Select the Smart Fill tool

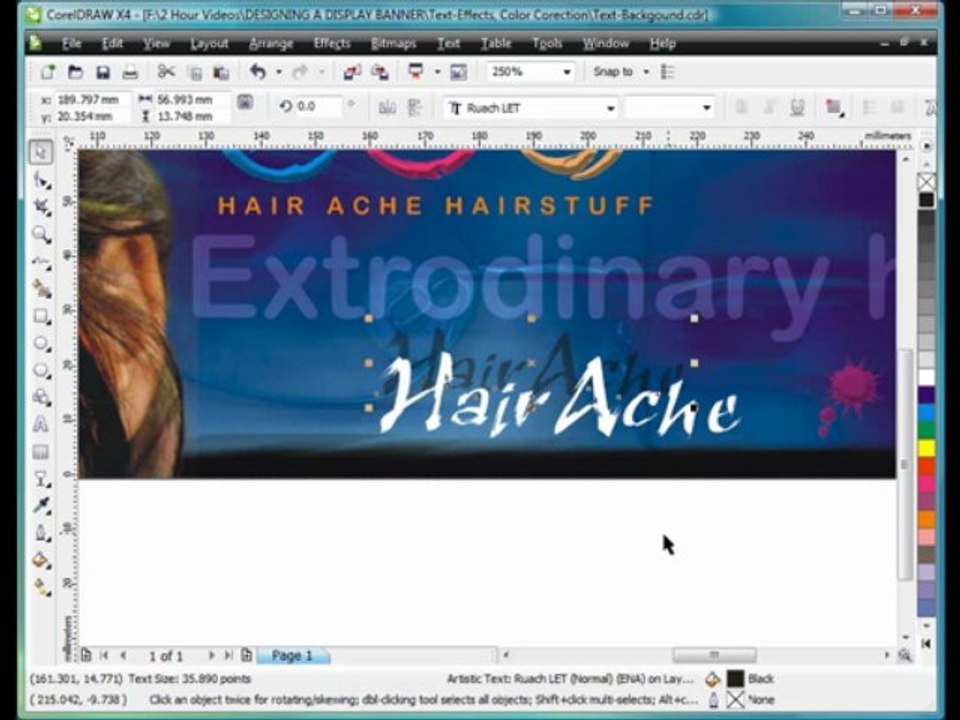(41, 288)
